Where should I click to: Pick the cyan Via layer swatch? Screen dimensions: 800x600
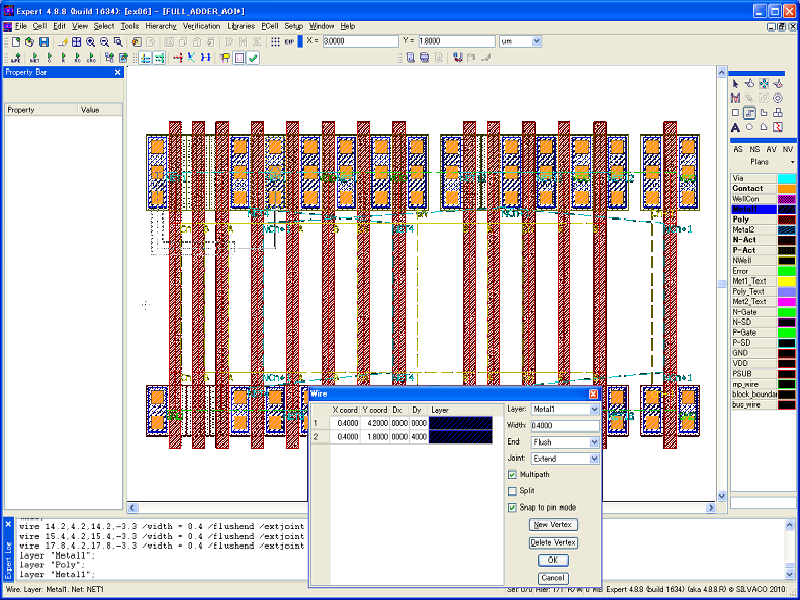[787, 178]
